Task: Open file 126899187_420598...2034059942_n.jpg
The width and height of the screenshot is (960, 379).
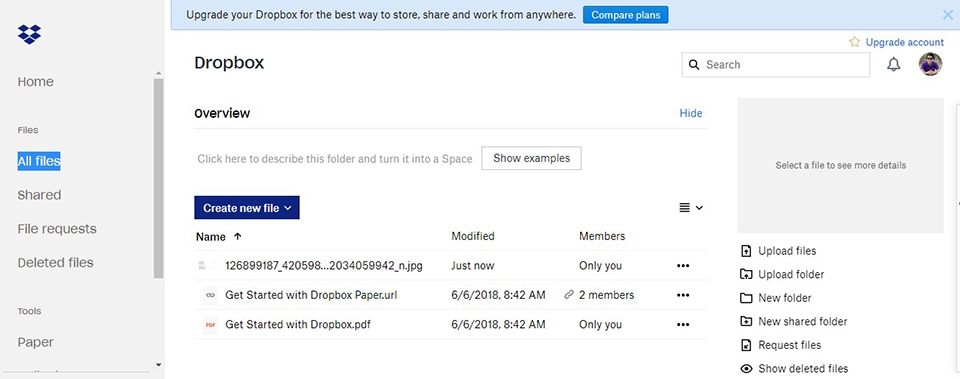Action: click(324, 266)
